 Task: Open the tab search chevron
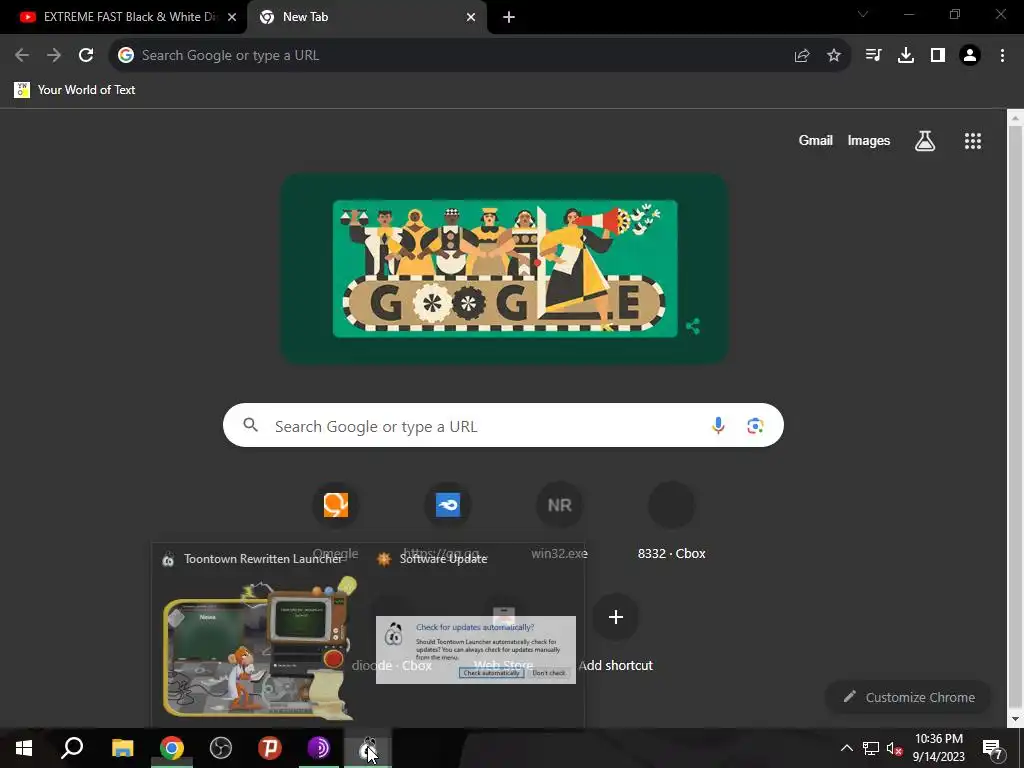click(863, 14)
